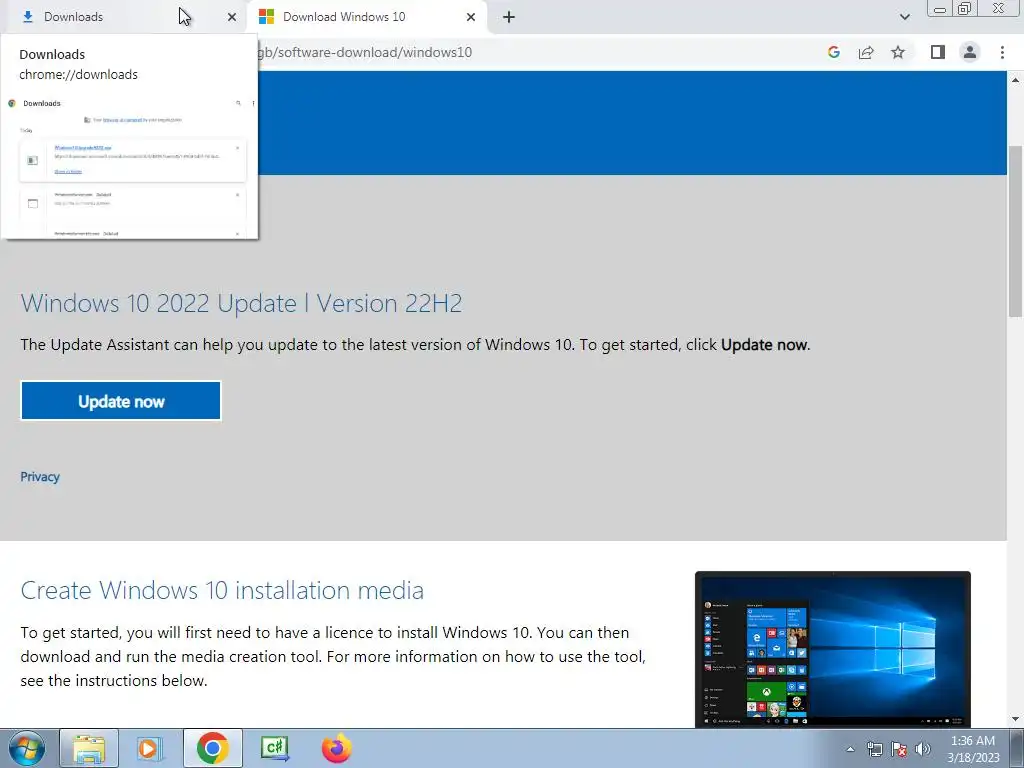Close the Download Windows 10 tab
This screenshot has width=1024, height=768.
pos(471,17)
